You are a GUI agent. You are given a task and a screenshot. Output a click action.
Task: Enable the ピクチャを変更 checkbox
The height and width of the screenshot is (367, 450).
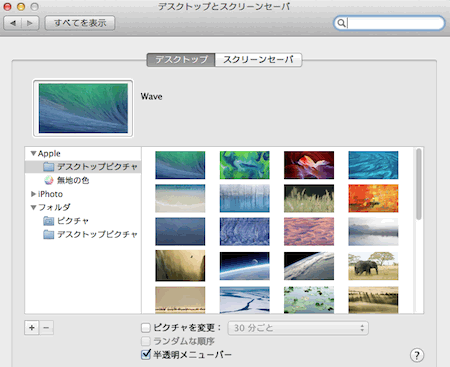tap(146, 328)
